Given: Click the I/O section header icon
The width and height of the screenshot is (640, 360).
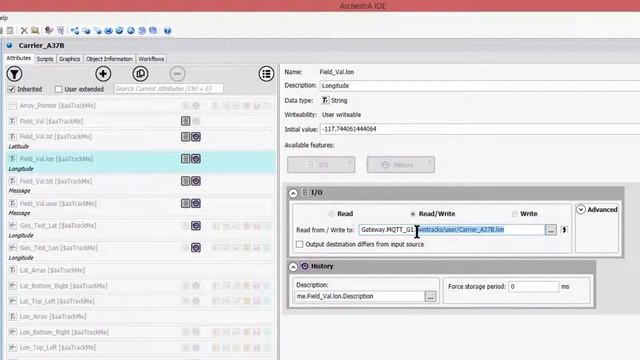Looking at the screenshot, I should (304, 192).
